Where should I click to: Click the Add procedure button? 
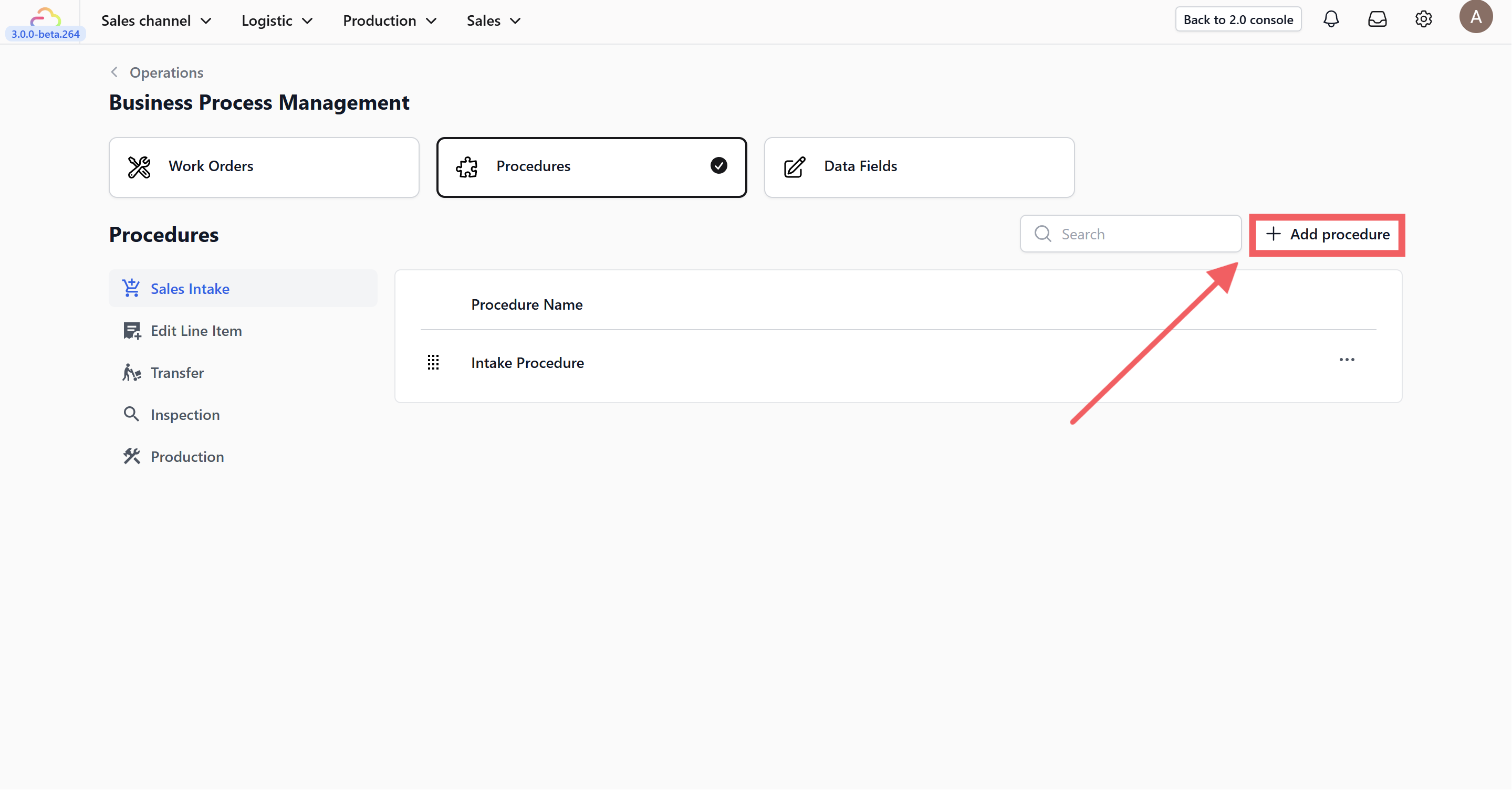click(1328, 234)
